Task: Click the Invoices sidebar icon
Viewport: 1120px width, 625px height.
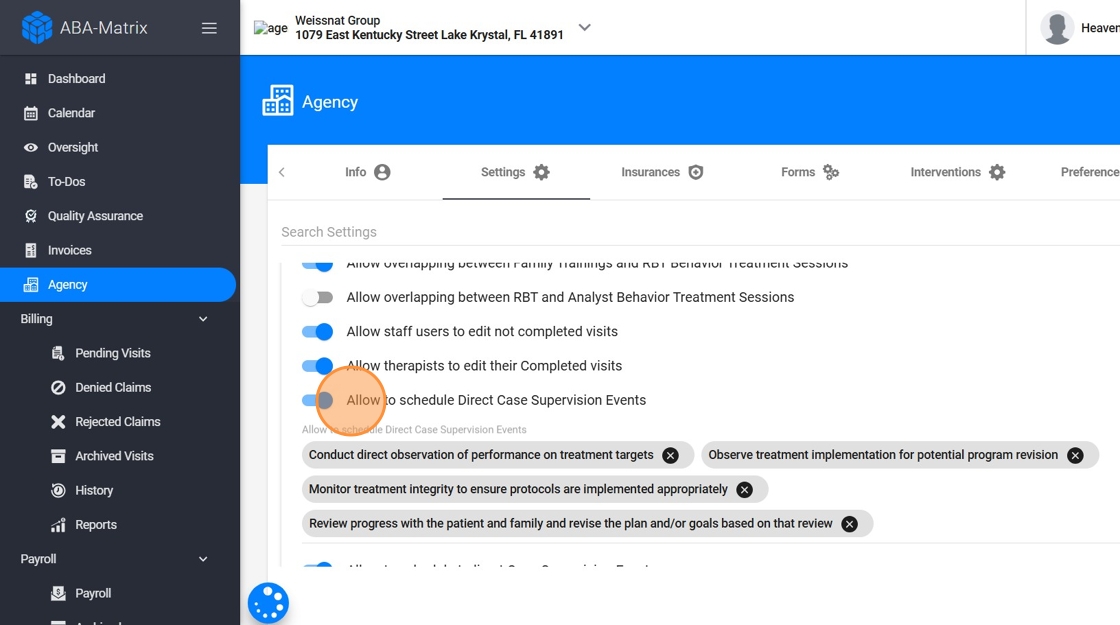Action: pyautogui.click(x=31, y=250)
